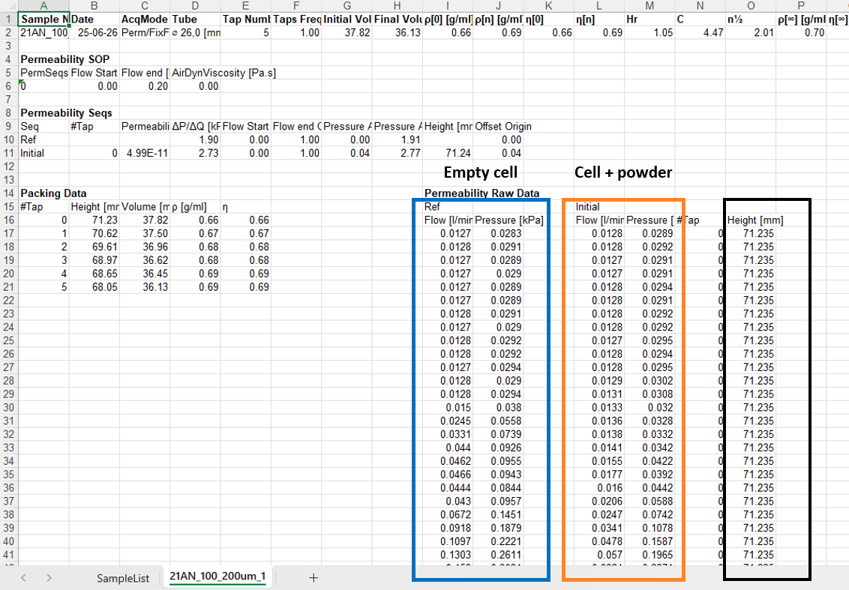Click Ref flow value 0.015
849x590 pixels.
447,408
